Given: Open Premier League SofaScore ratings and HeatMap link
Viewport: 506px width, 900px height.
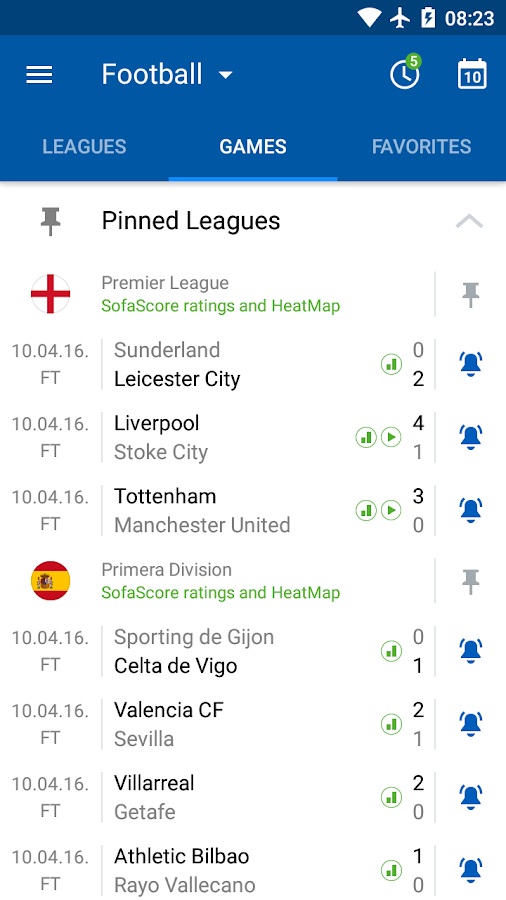Looking at the screenshot, I should click(221, 306).
